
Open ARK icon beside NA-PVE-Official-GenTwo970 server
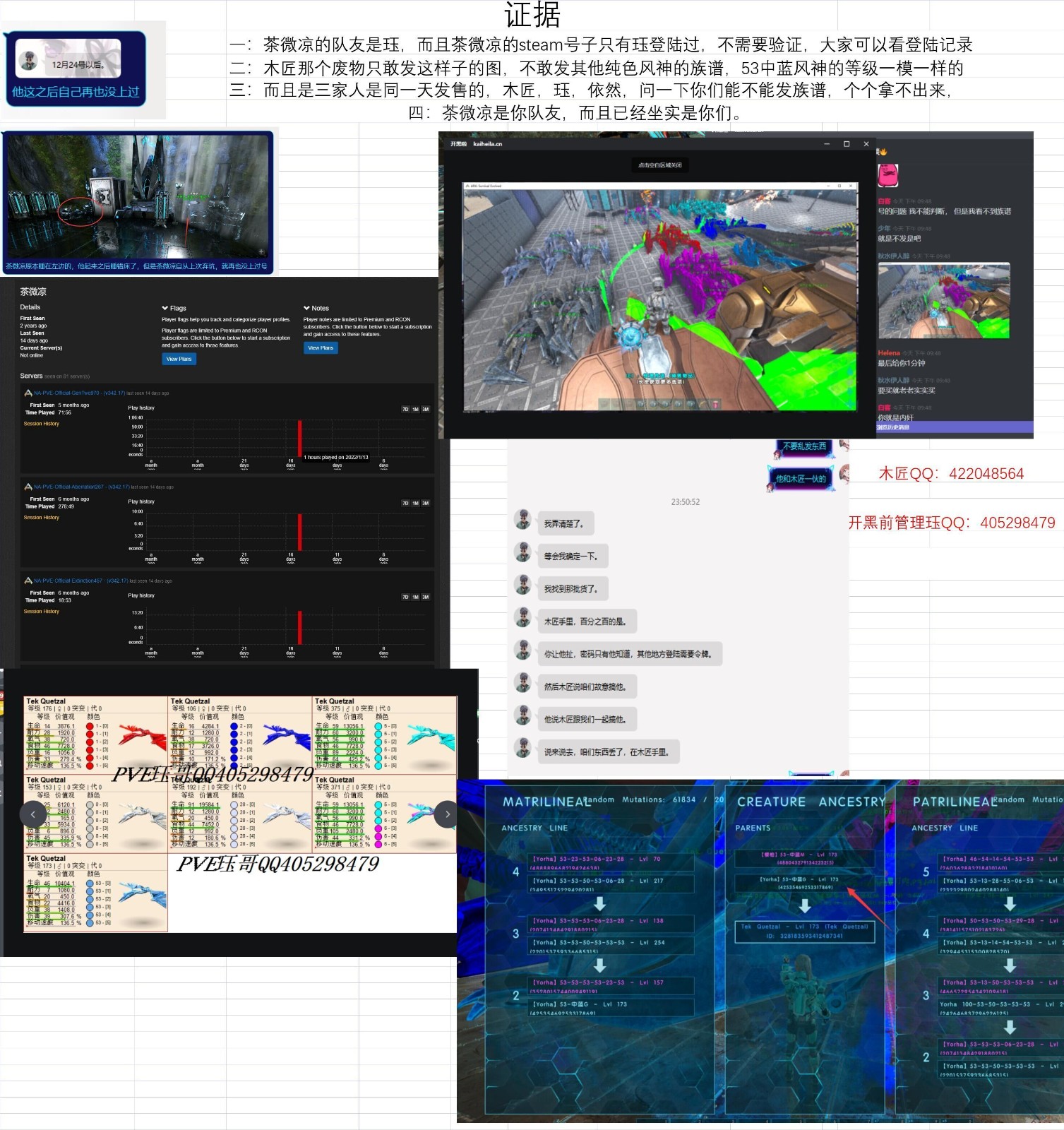pos(28,393)
